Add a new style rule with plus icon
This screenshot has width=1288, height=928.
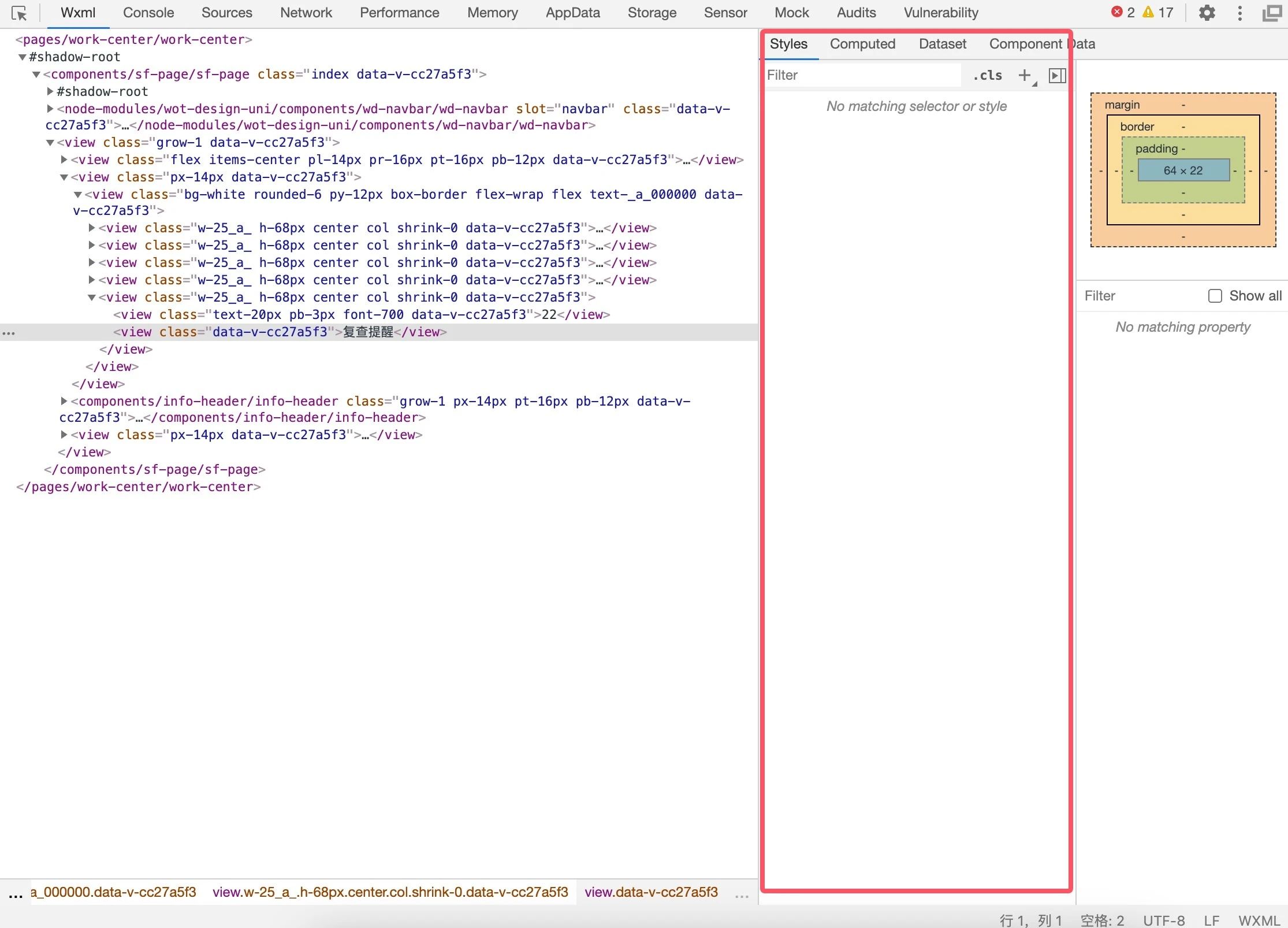tap(1025, 75)
